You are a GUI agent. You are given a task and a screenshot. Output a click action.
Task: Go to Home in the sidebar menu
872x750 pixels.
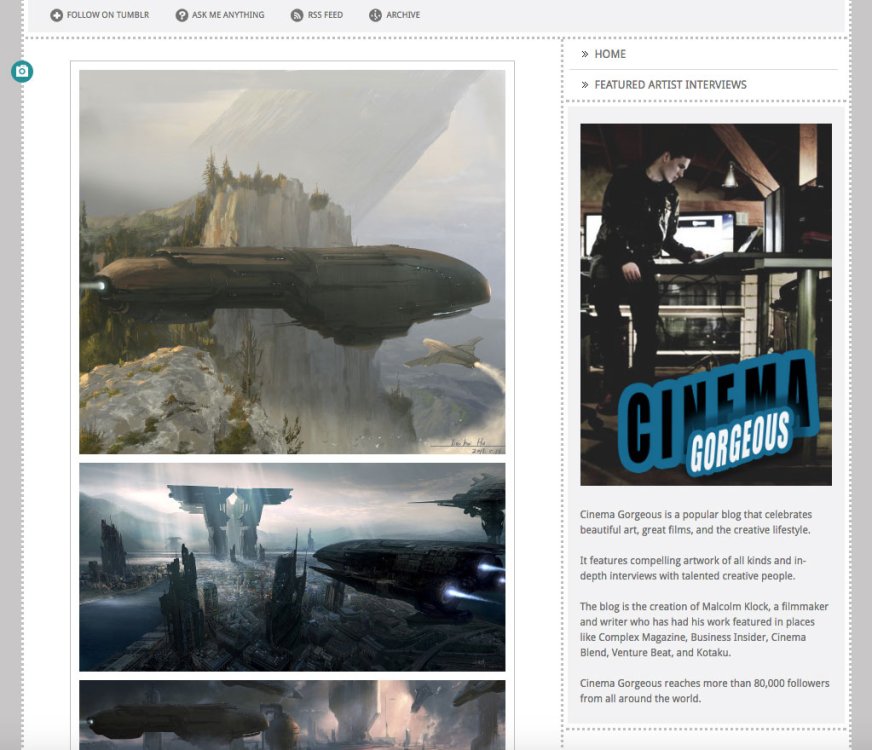point(610,54)
